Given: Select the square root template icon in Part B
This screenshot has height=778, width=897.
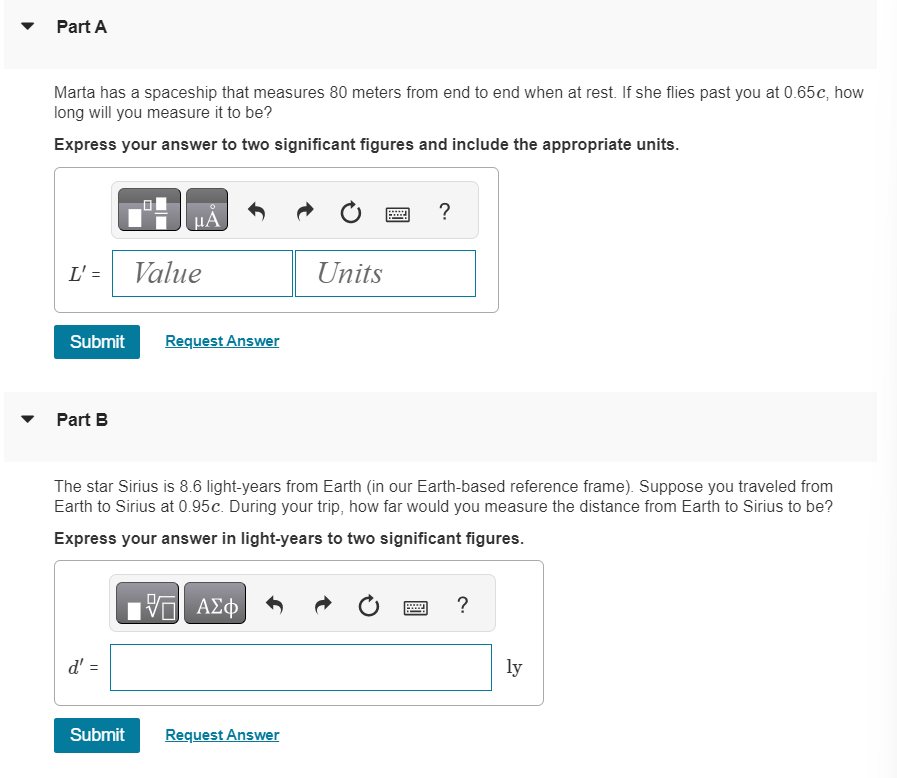Looking at the screenshot, I should coord(146,602).
